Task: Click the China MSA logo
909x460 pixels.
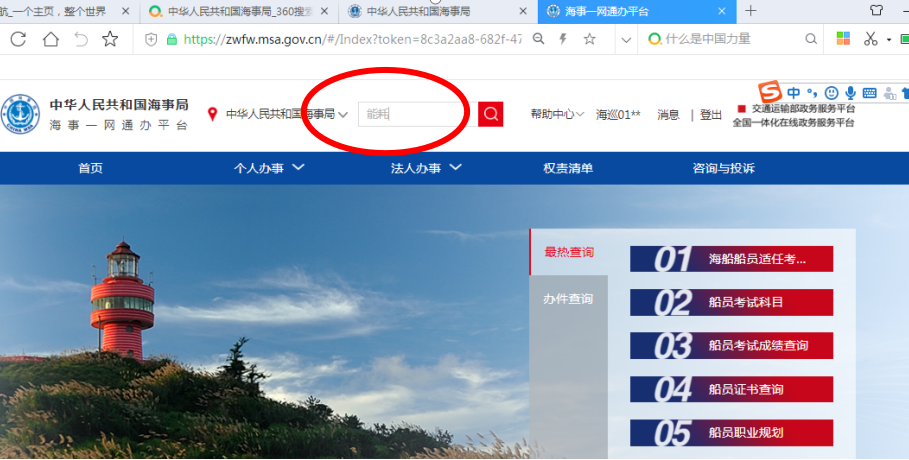Action: [x=20, y=114]
